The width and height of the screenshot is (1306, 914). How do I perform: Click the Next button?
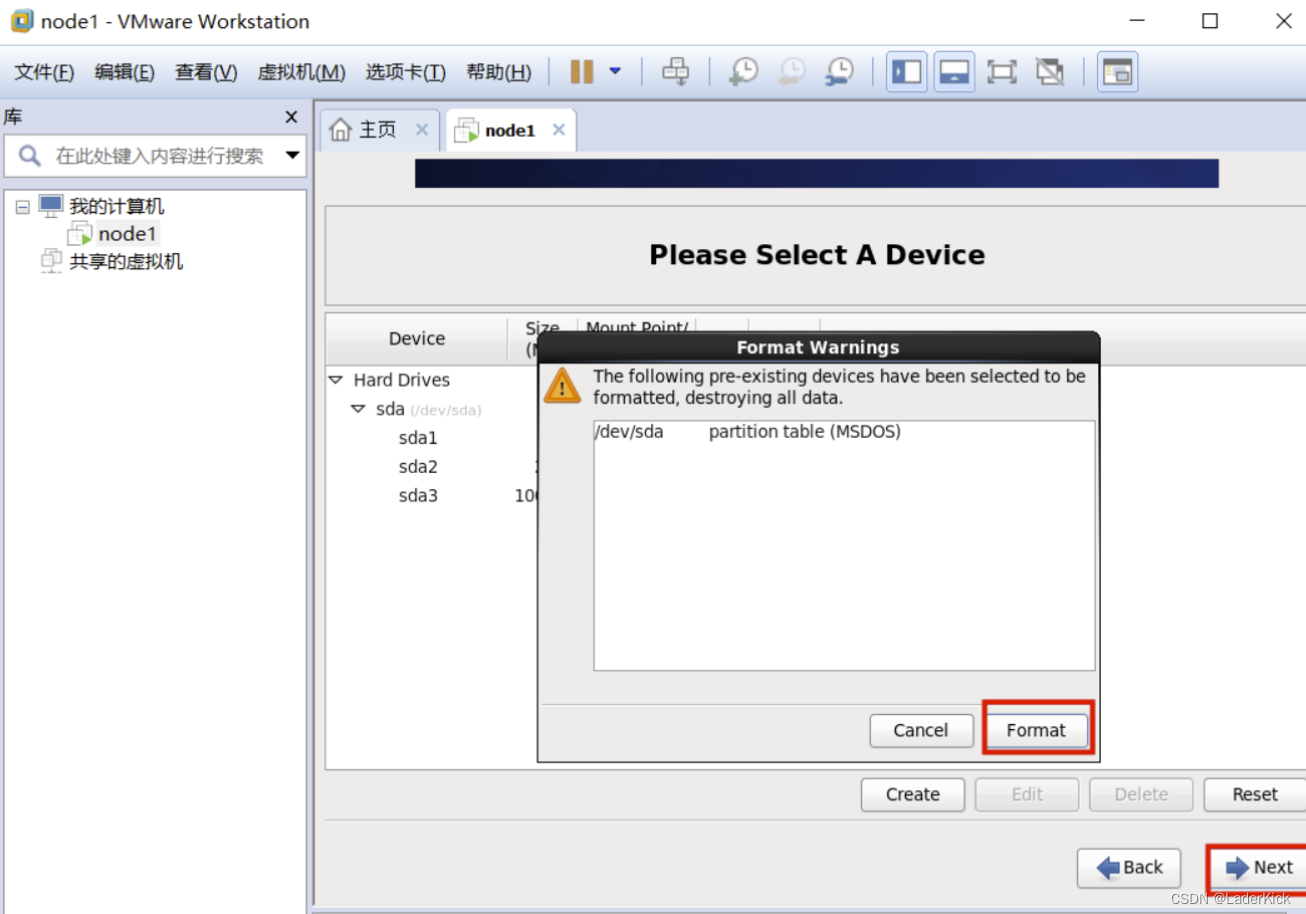point(1258,868)
